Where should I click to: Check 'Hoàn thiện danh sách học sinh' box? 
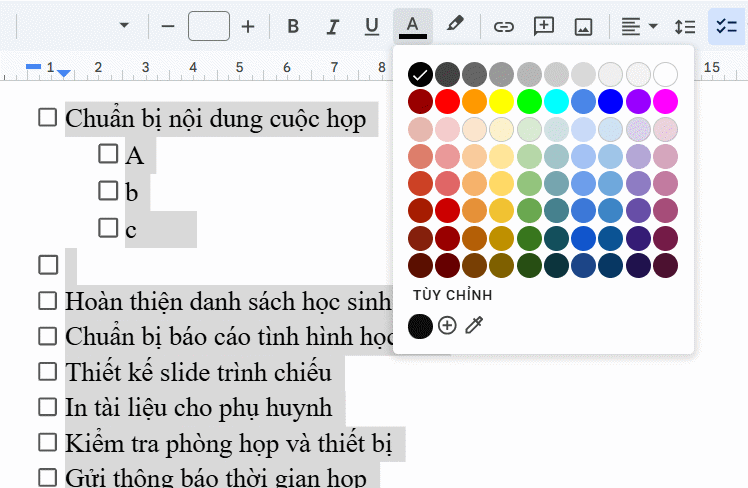(48, 301)
